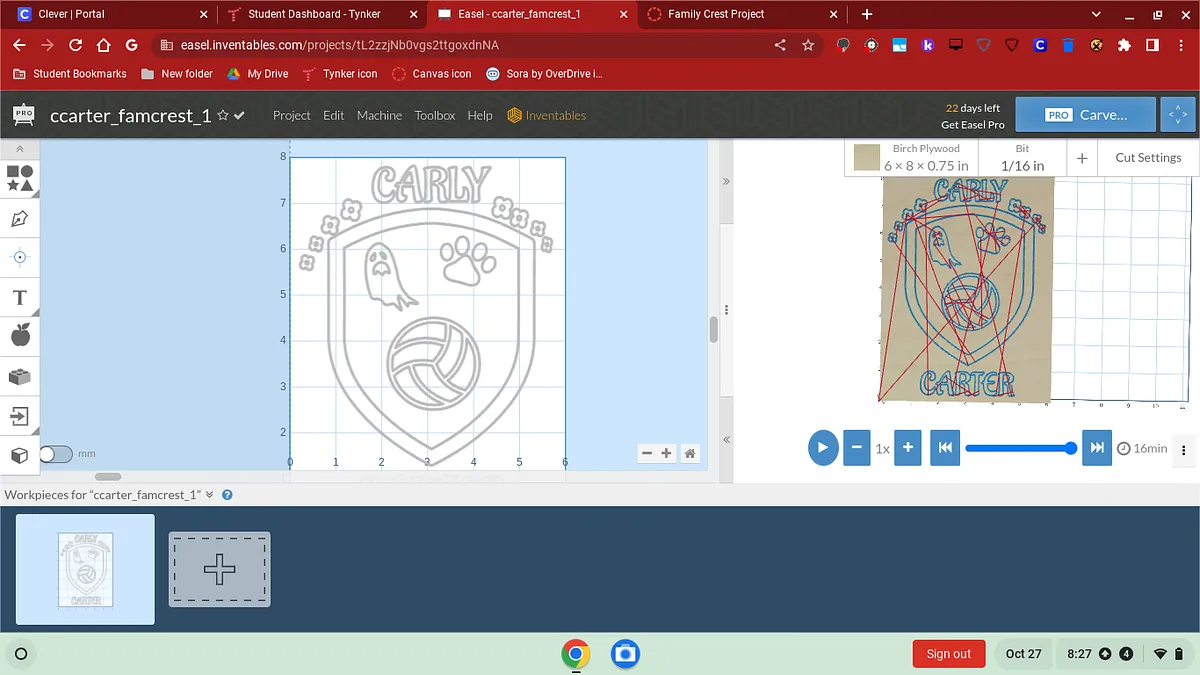This screenshot has width=1200, height=675.
Task: Collapse the left tool sidebar chevron
Action: point(20,148)
